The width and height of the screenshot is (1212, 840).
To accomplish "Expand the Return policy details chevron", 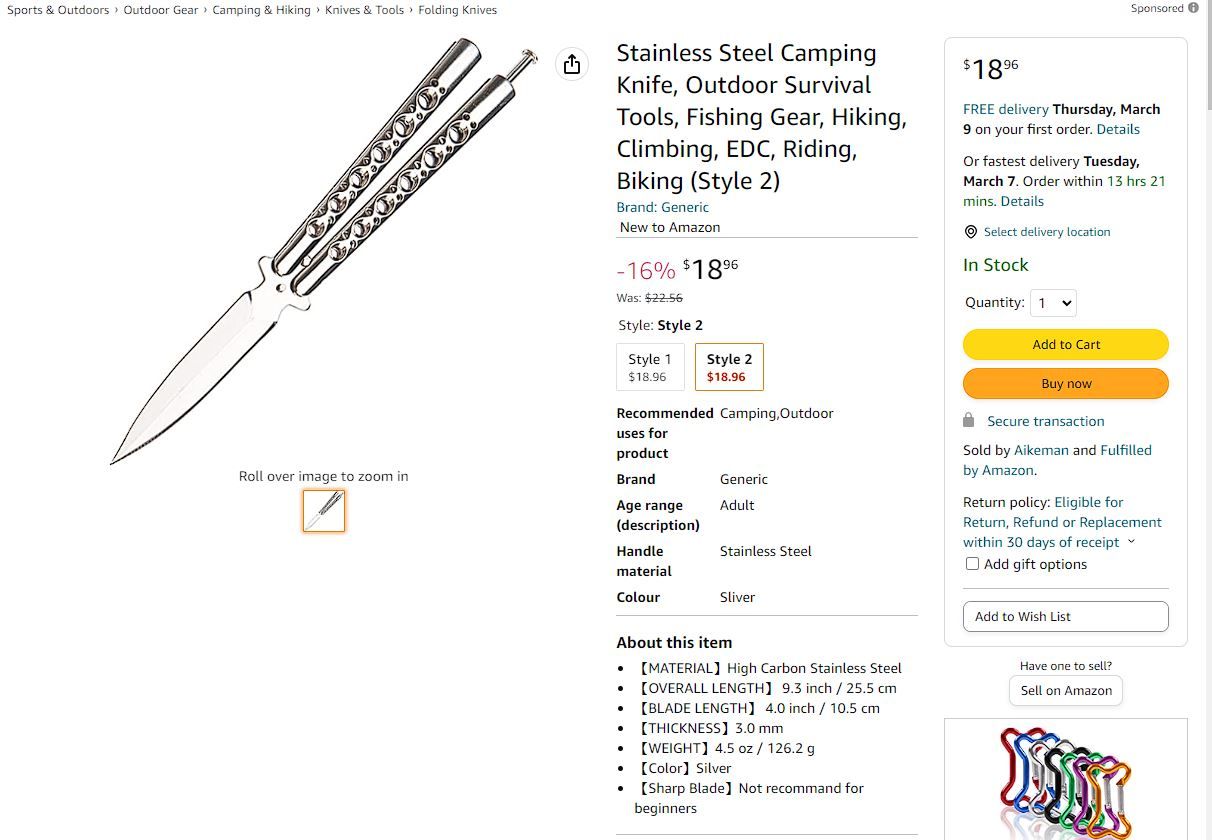I will click(x=1130, y=542).
